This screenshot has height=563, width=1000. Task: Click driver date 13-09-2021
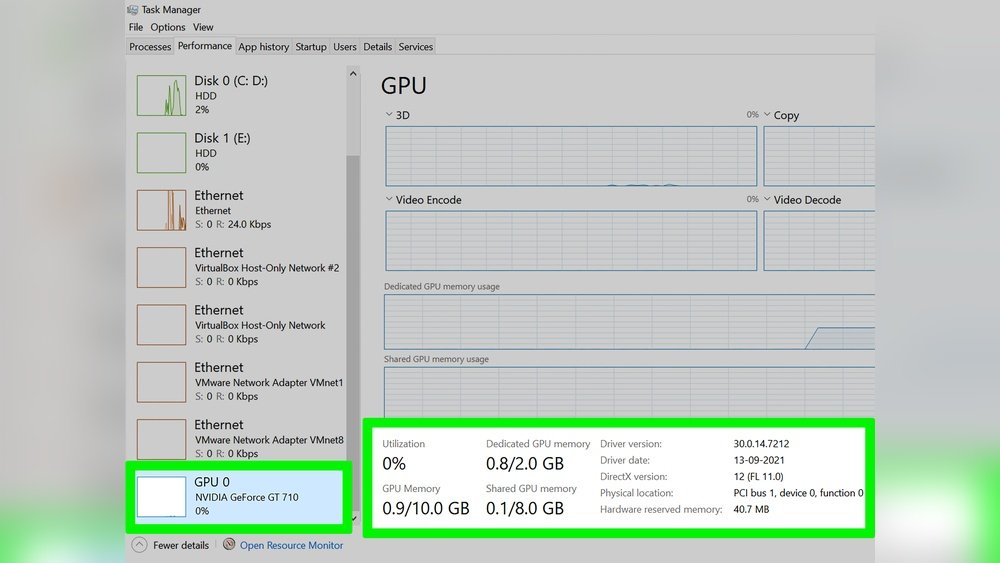click(759, 460)
